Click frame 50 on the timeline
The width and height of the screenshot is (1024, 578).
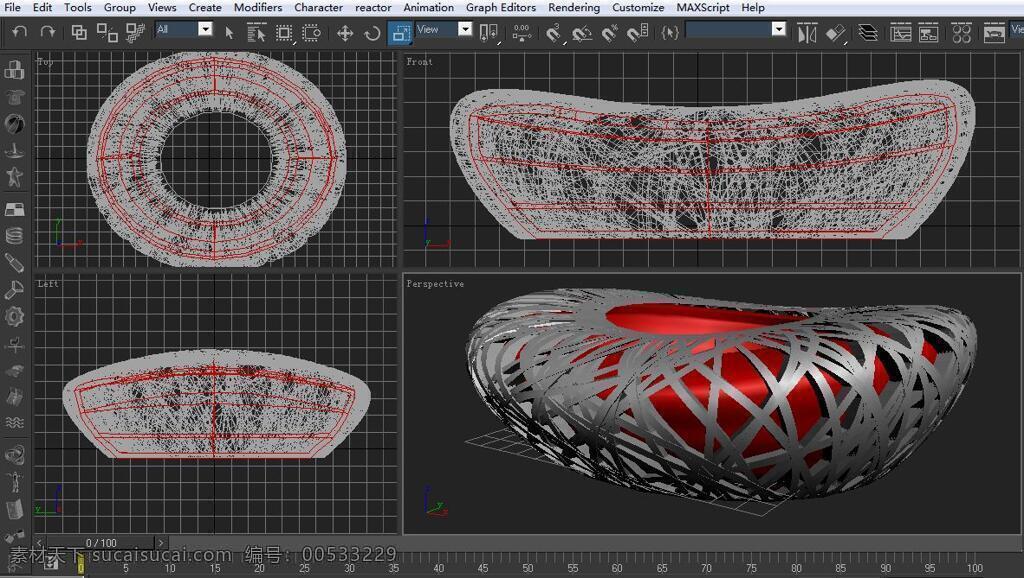click(x=528, y=568)
